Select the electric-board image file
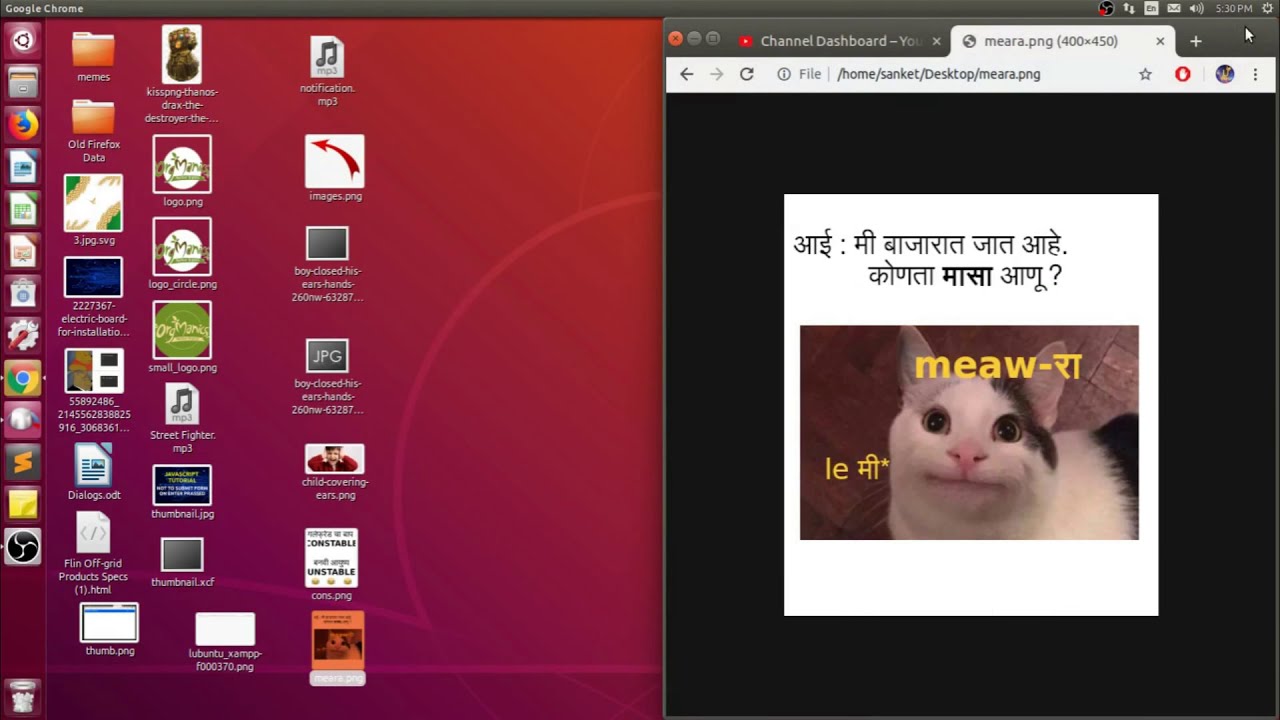 coord(93,297)
